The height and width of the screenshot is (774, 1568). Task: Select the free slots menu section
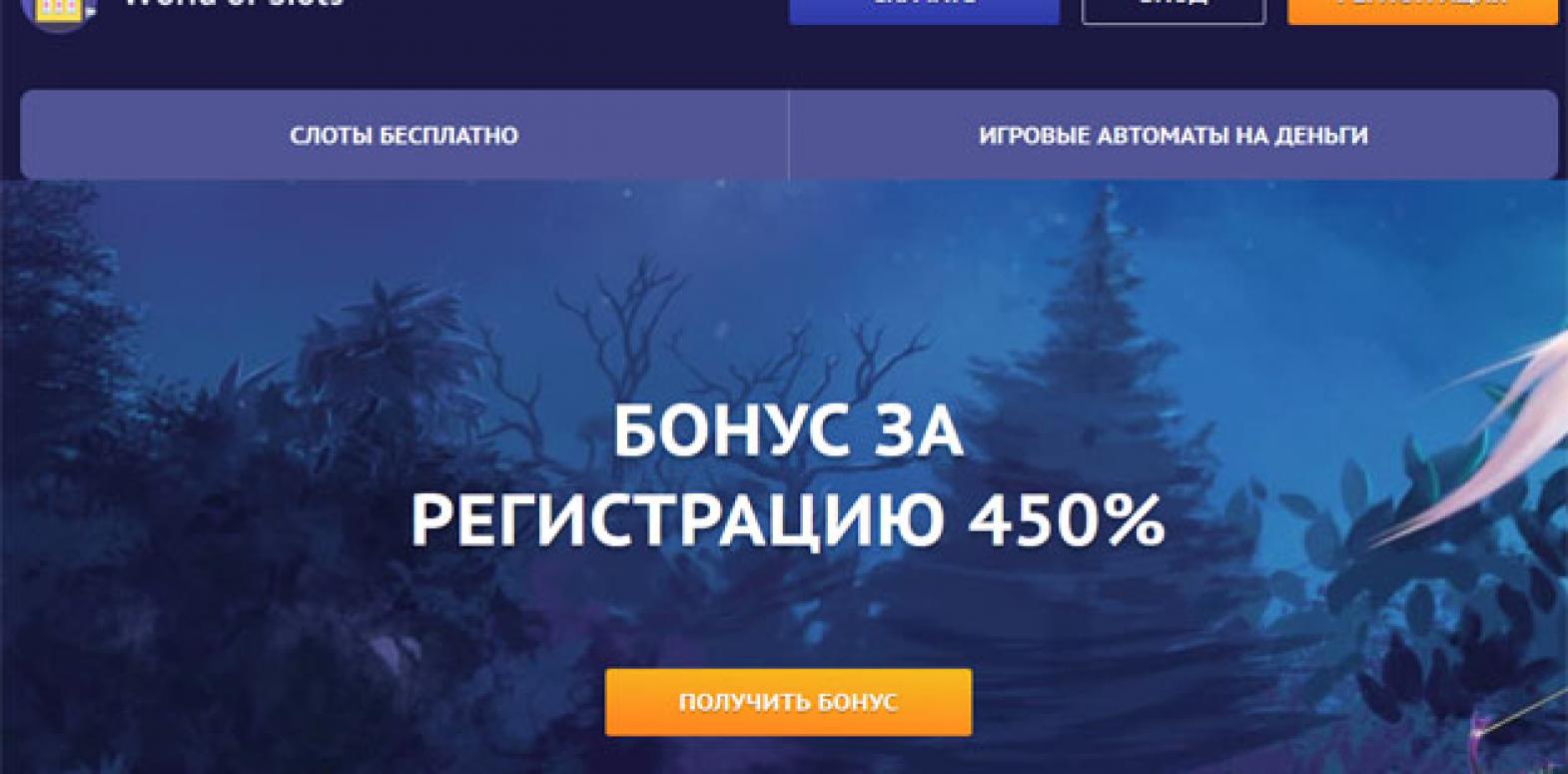[x=404, y=135]
